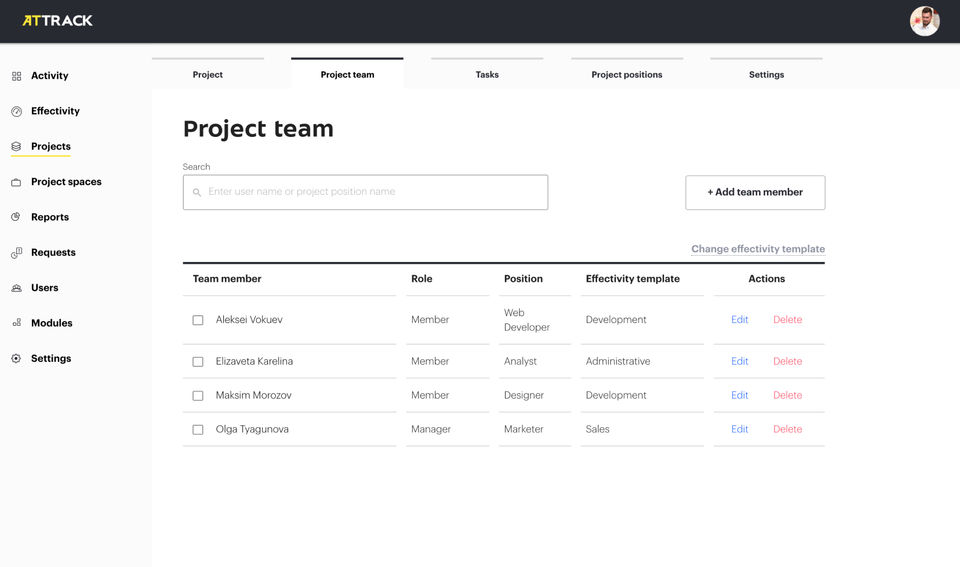
Task: Click the Effectivity gauge icon
Action: [x=17, y=111]
